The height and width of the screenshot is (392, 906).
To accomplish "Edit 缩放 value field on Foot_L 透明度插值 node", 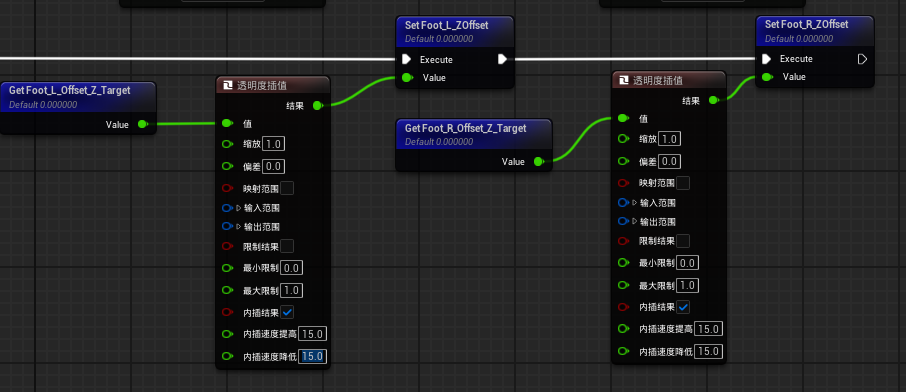I will [274, 144].
